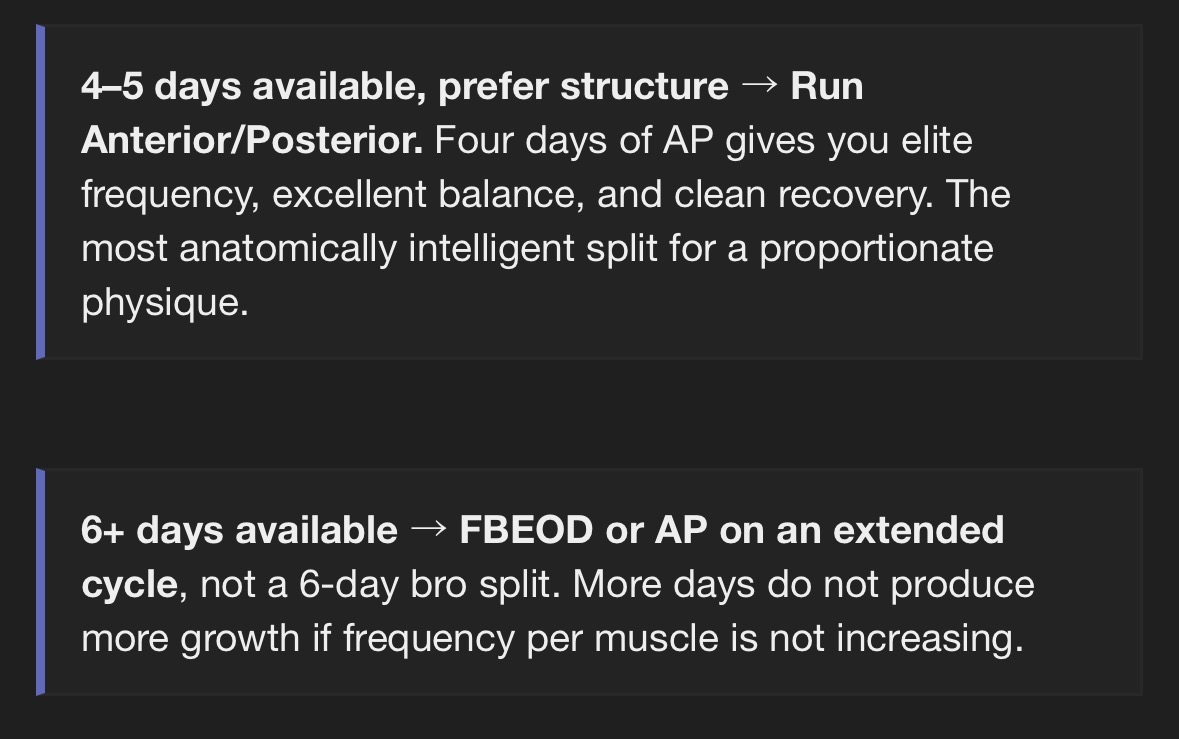Click the arrow after "6+ days available"
Image resolution: width=1179 pixels, height=739 pixels.
coord(428,530)
